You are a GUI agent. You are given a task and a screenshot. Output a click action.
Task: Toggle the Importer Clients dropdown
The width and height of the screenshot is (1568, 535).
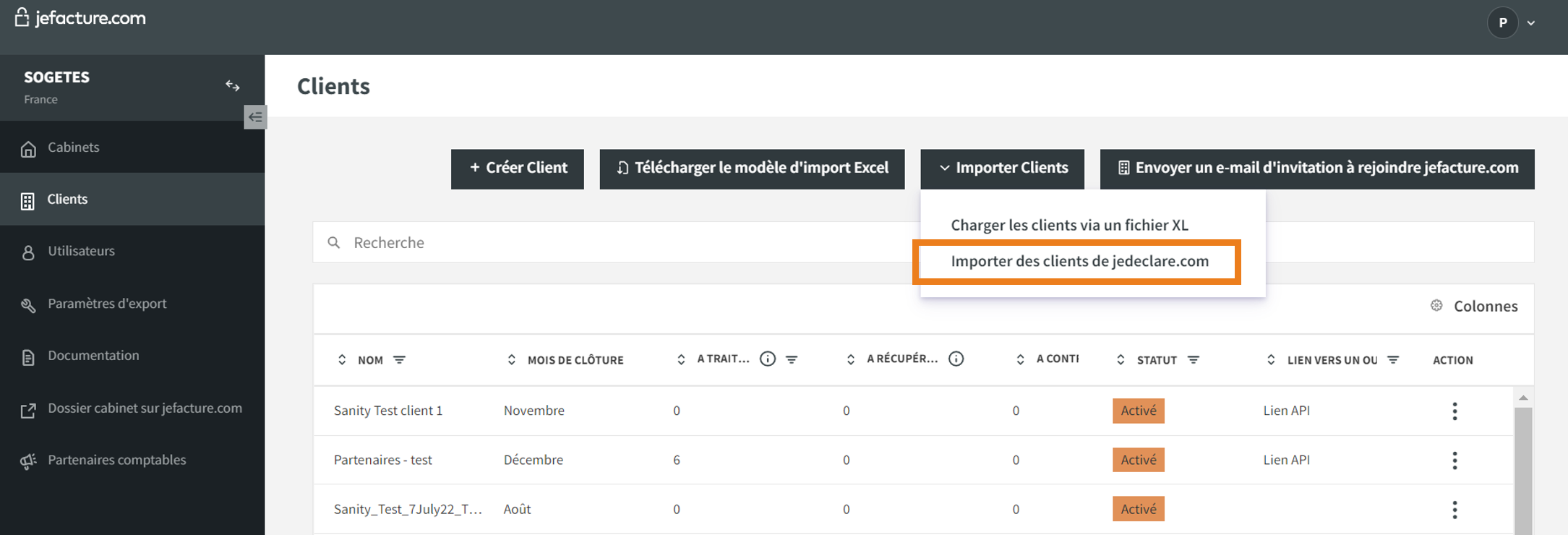1002,168
